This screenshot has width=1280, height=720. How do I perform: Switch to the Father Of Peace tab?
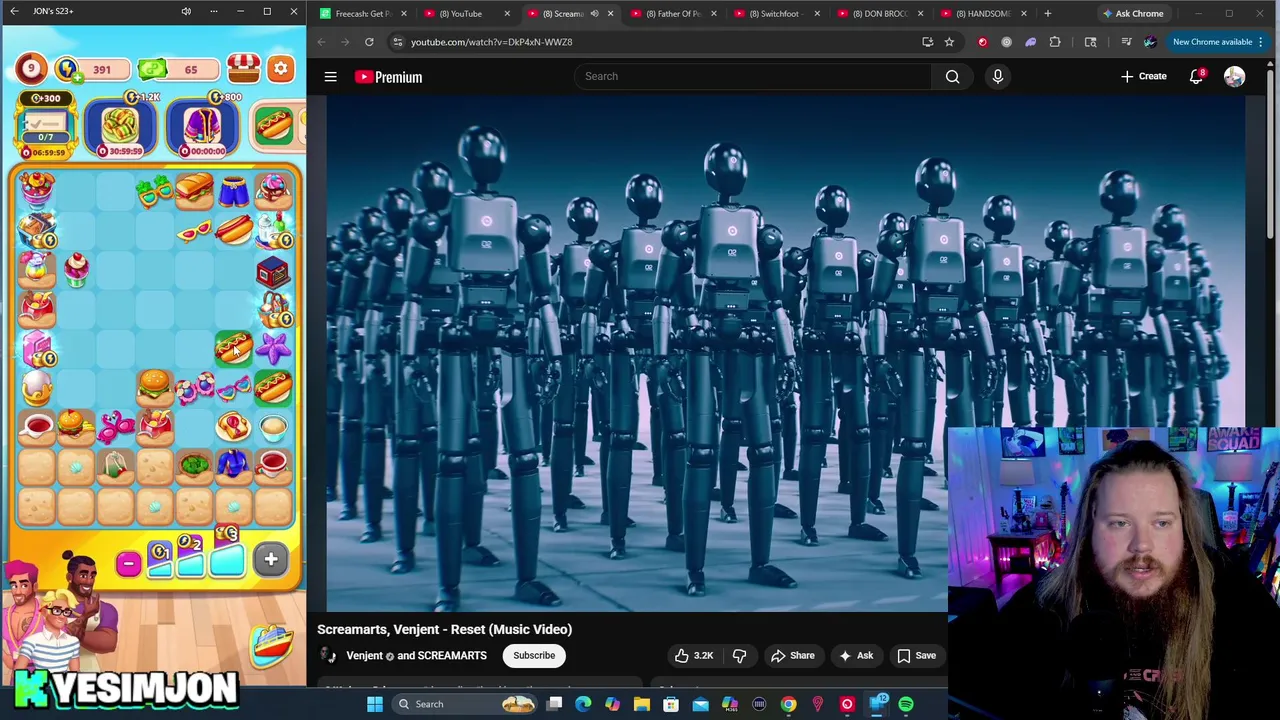674,13
